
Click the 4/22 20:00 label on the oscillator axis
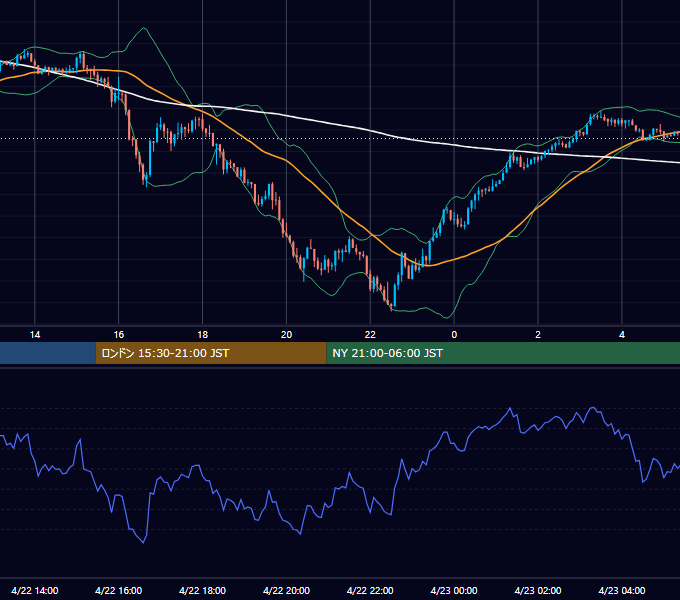coord(286,590)
